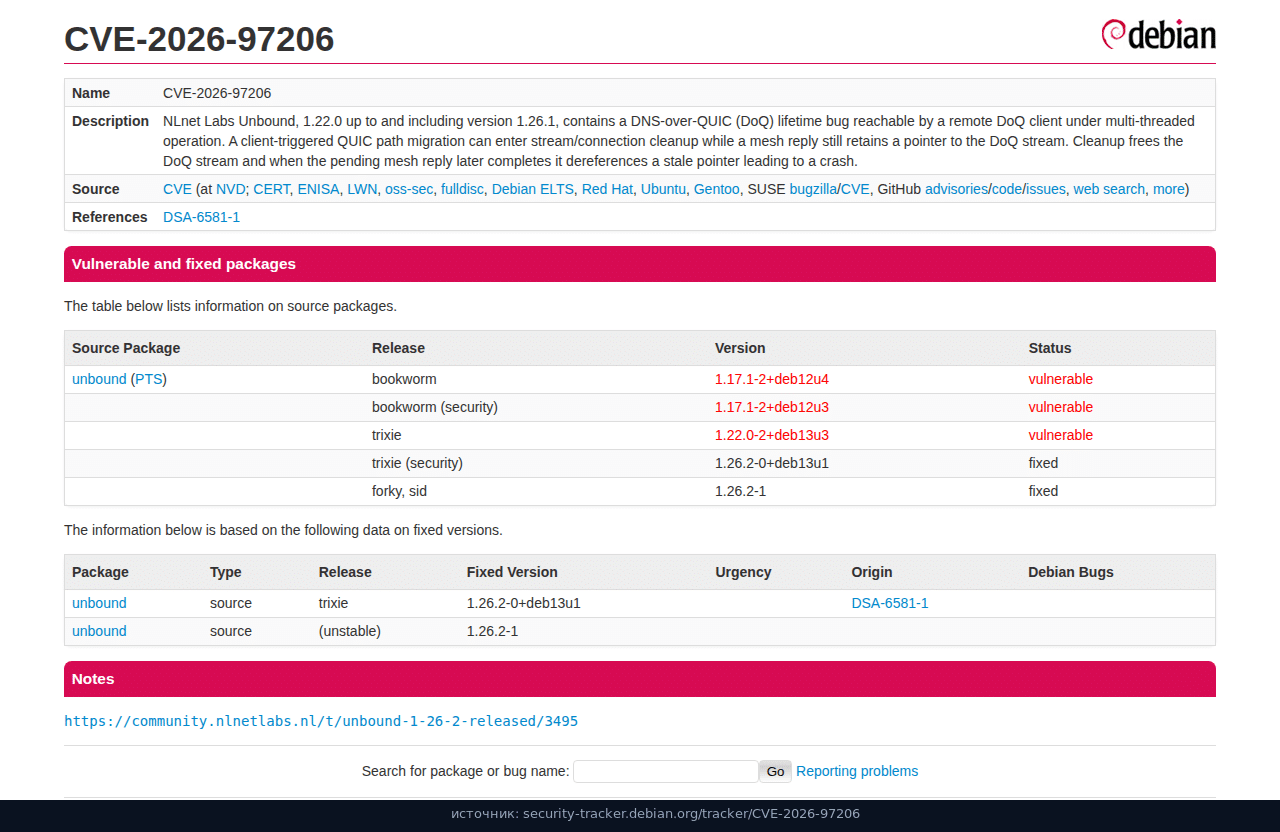Select version 1.17.1-2+deb12u3 text
Viewport: 1280px width, 832px height.
click(x=772, y=407)
